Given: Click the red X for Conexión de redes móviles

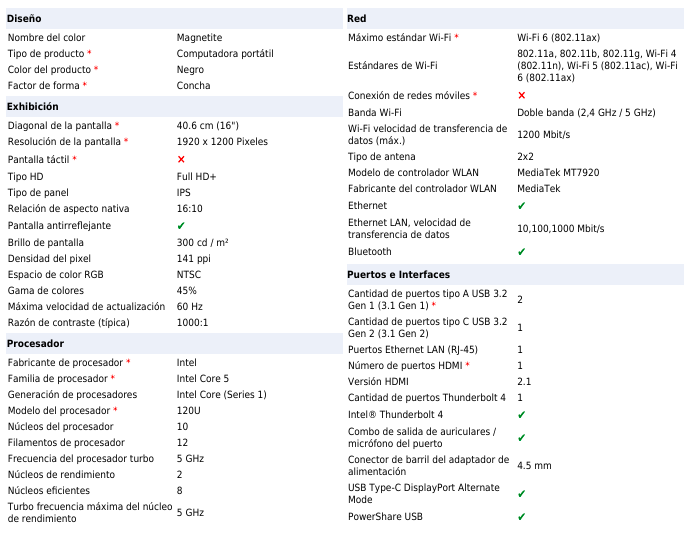Looking at the screenshot, I should pos(522,95).
